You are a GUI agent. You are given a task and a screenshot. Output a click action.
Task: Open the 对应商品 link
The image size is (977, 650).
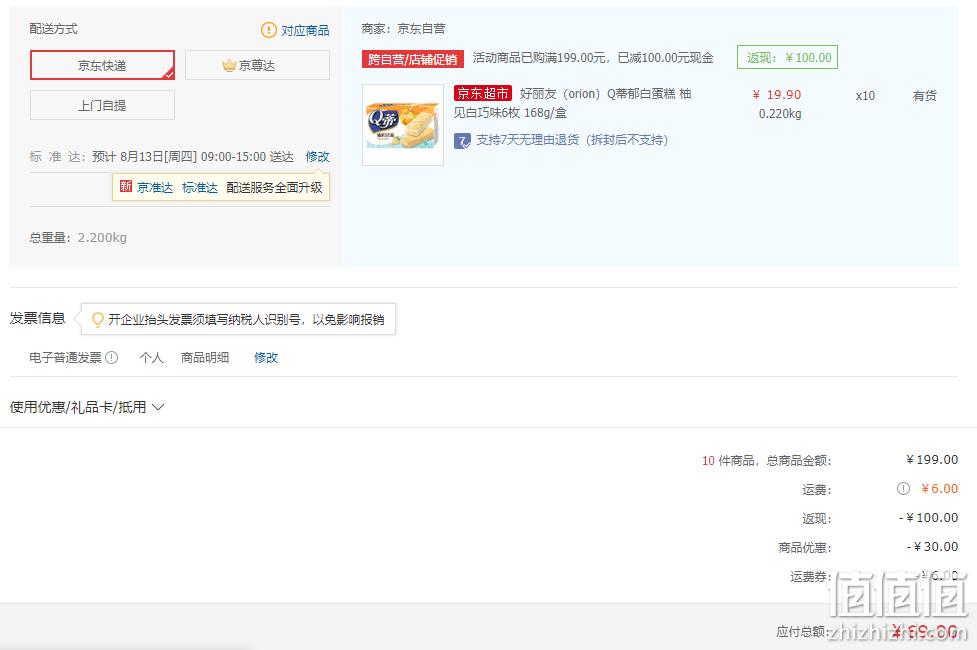305,31
